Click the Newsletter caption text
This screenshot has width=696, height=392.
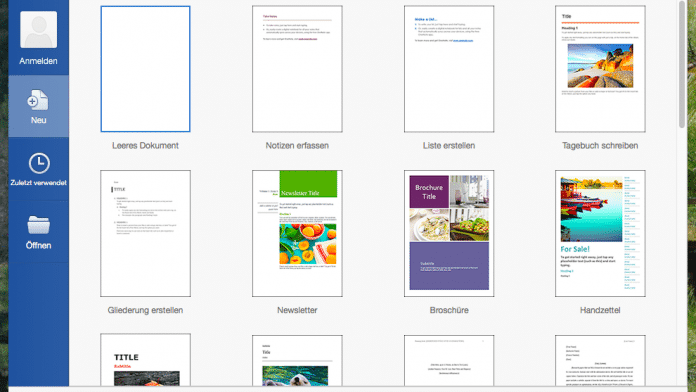pyautogui.click(x=297, y=310)
